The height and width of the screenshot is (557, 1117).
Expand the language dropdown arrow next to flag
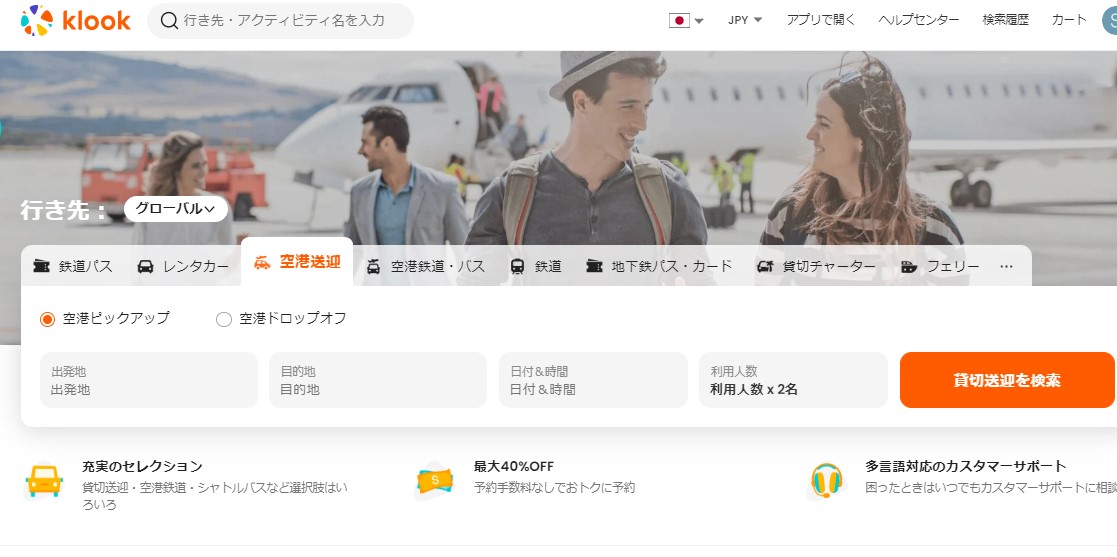[x=699, y=21]
